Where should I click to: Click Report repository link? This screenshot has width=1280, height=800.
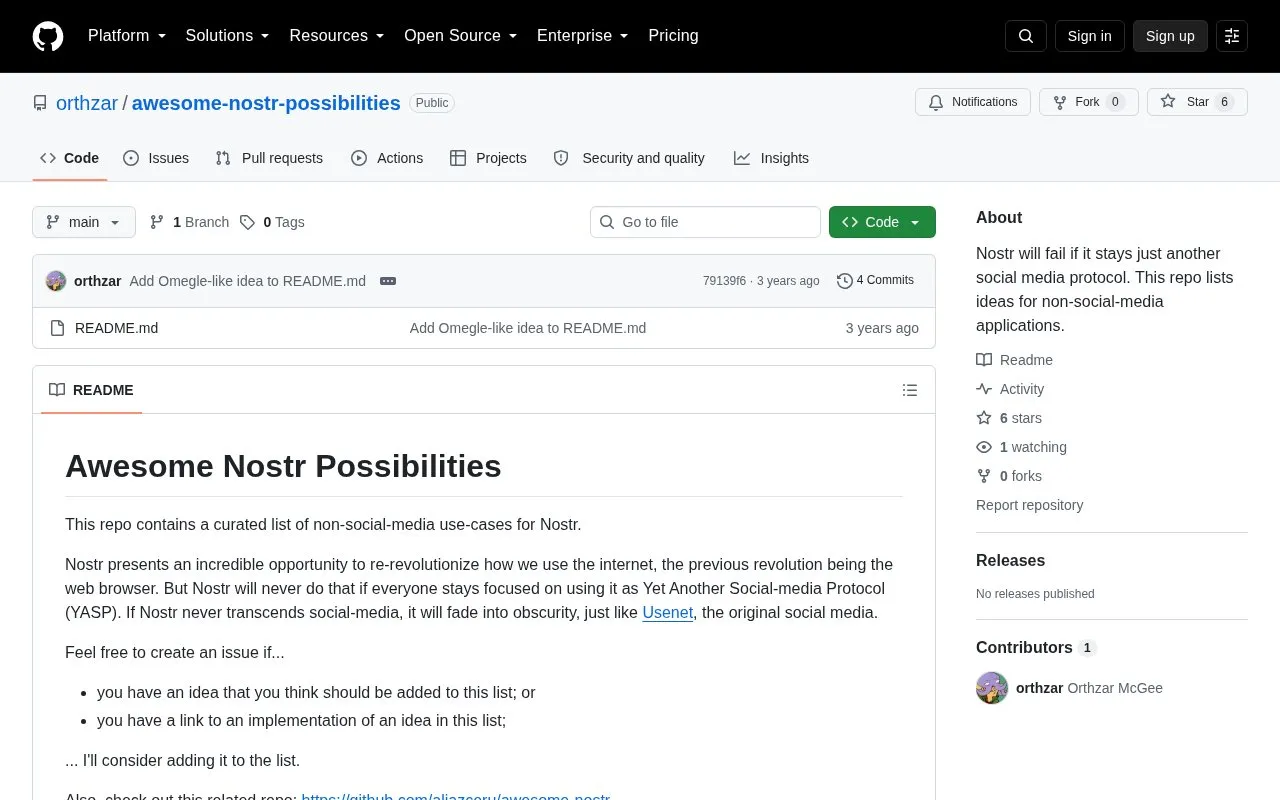[x=1029, y=505]
